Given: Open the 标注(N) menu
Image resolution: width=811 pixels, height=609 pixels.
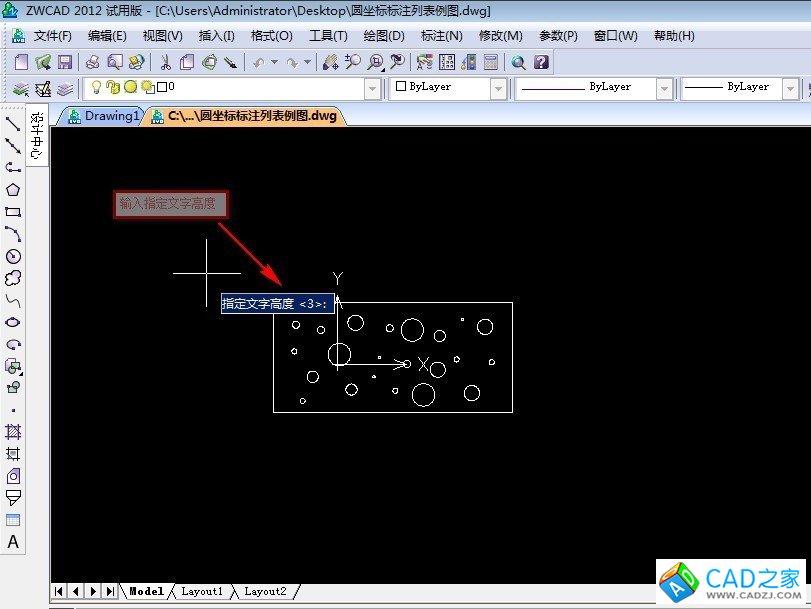Looking at the screenshot, I should tap(441, 36).
